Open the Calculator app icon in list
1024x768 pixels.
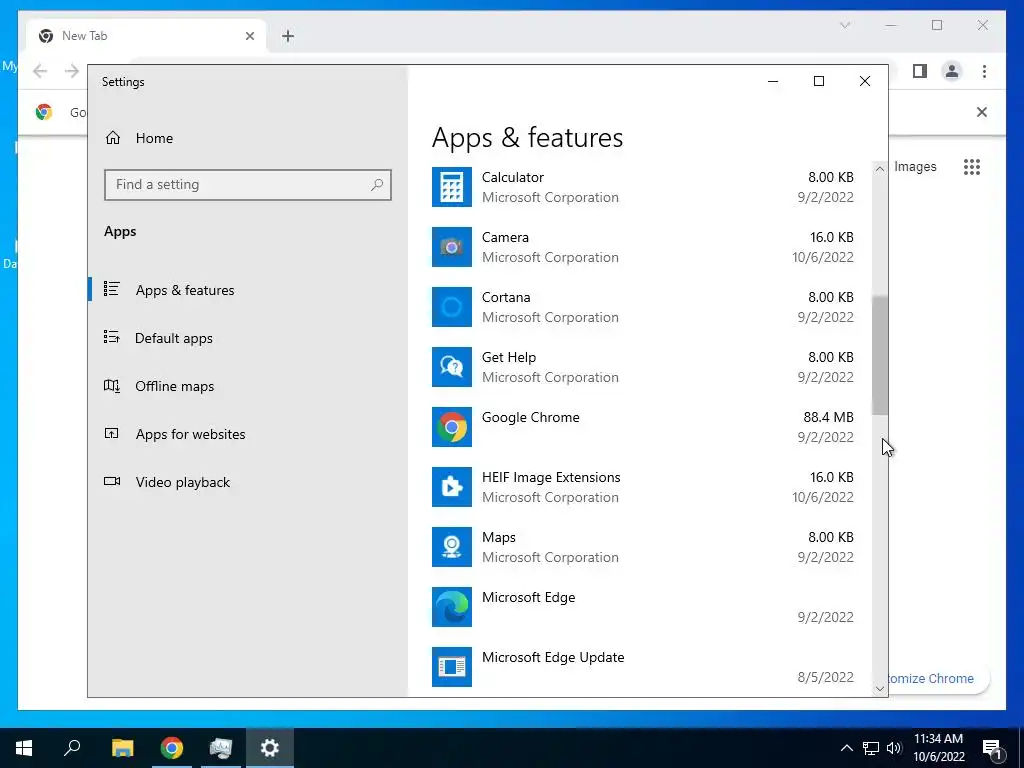(451, 187)
